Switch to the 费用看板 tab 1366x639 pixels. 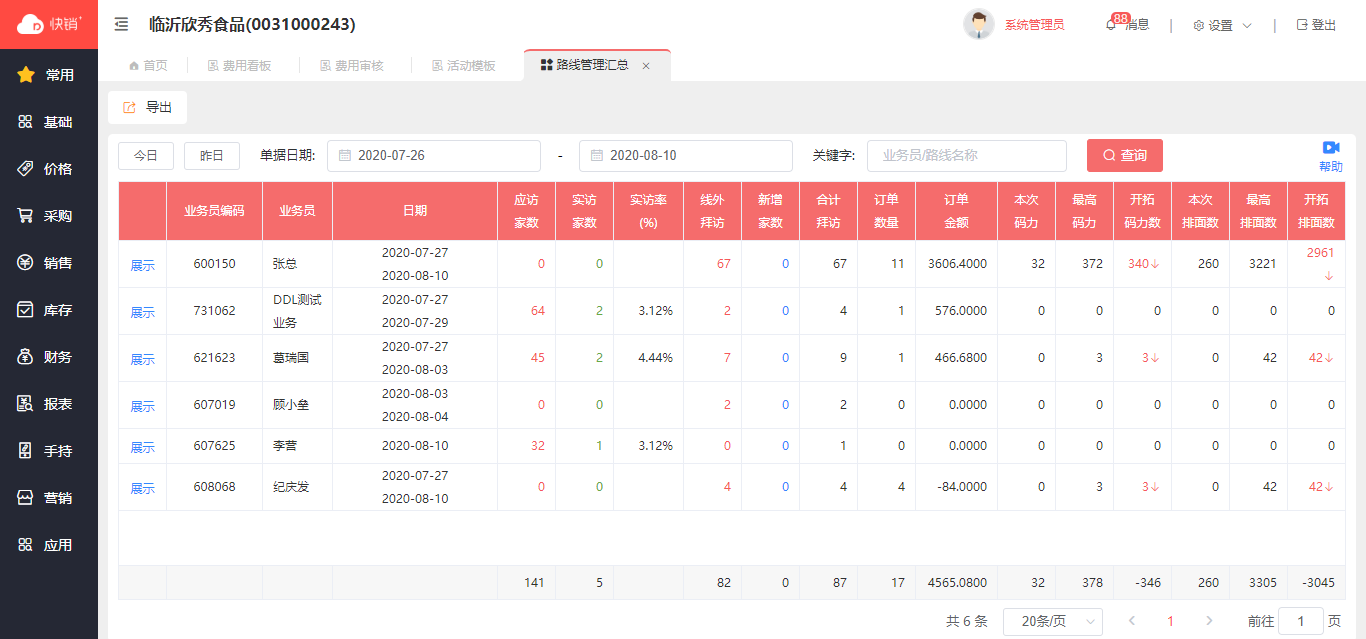click(239, 66)
